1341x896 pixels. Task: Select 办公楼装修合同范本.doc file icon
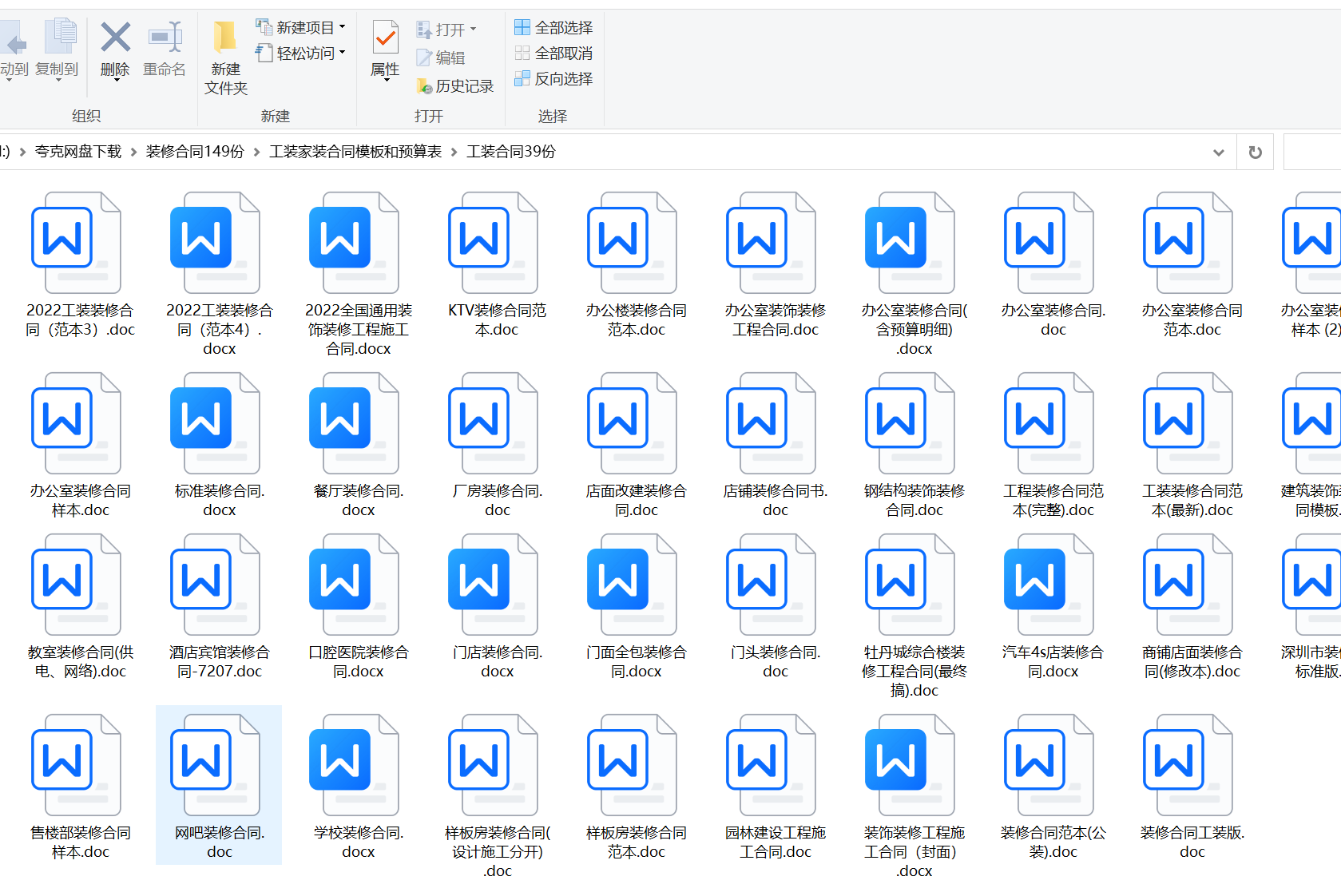(x=632, y=243)
